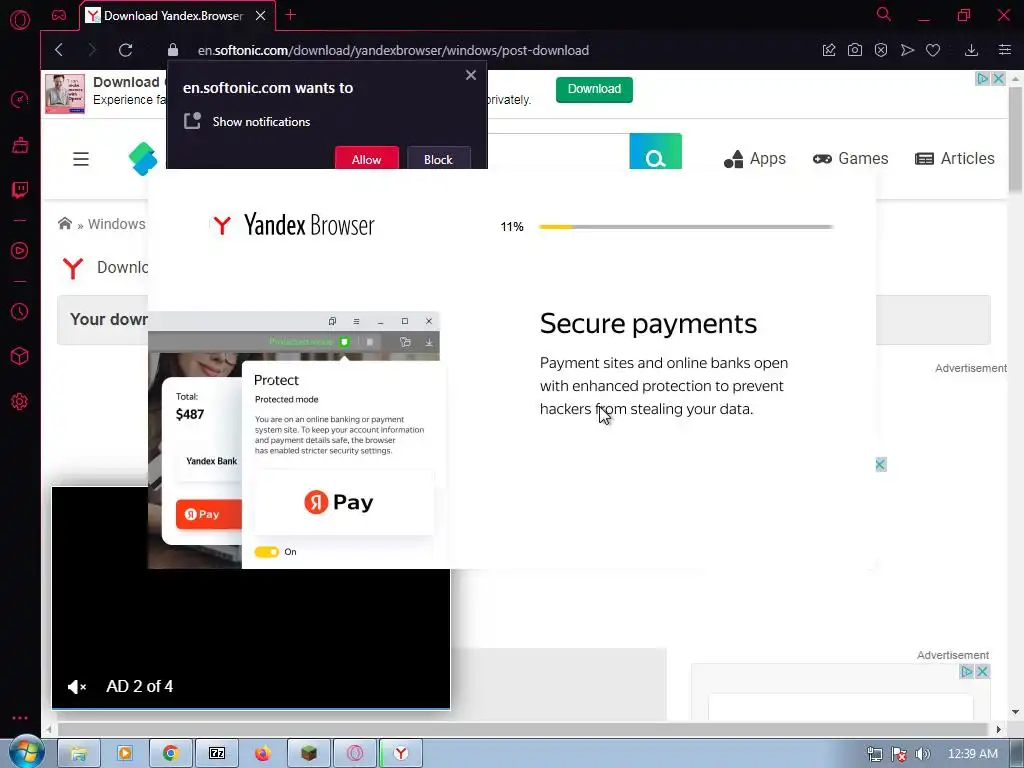Click the taskbar clock 12:39 AM
1024x768 pixels.
pyautogui.click(x=972, y=754)
